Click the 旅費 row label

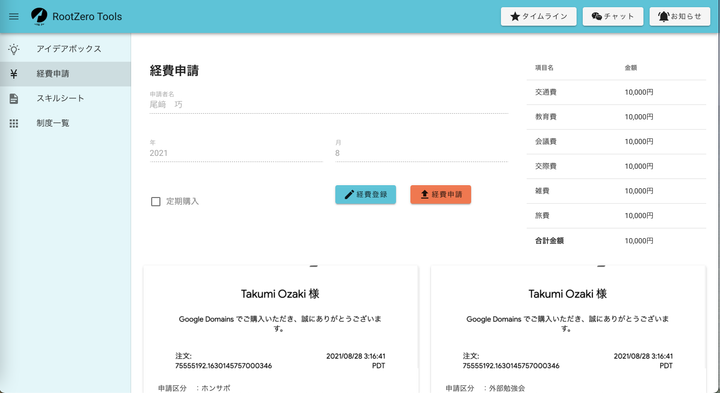[x=542, y=216]
